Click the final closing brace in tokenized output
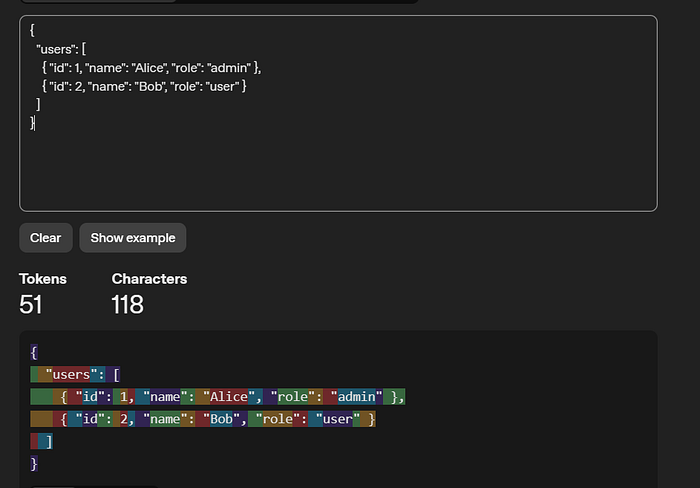 point(35,463)
